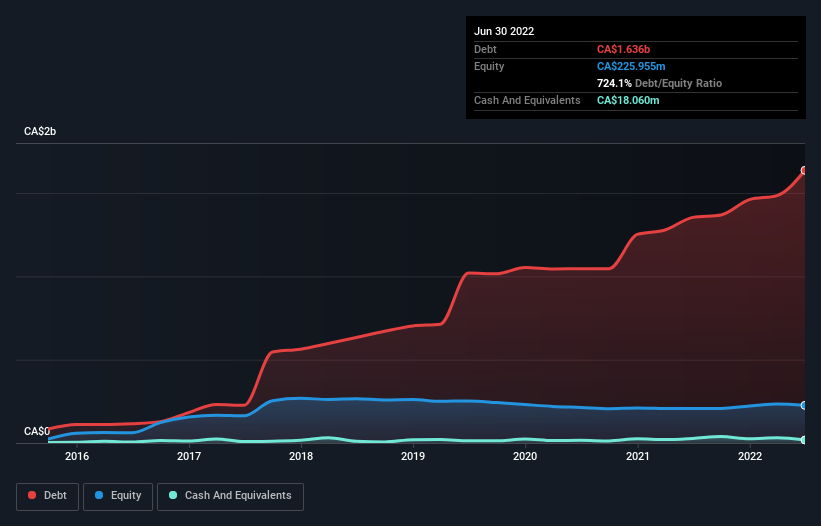Select the 2018 x-axis label
The height and width of the screenshot is (526, 821).
[x=301, y=456]
